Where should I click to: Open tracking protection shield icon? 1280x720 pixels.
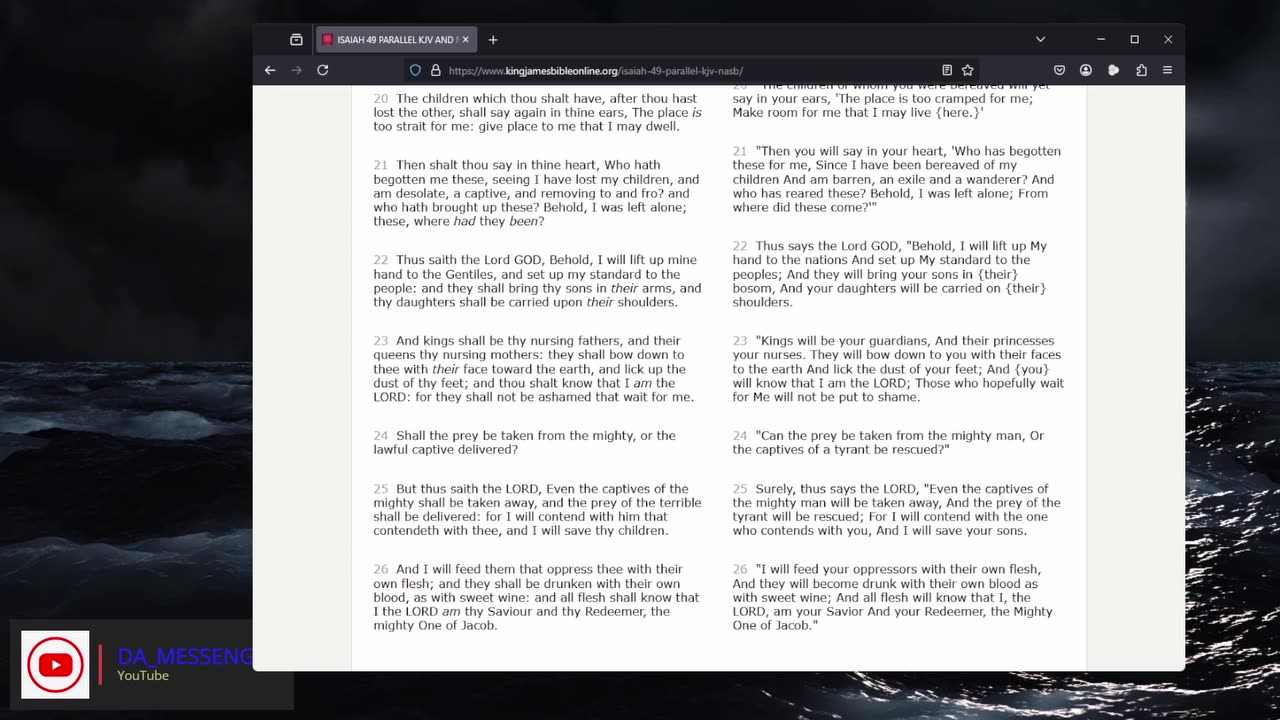point(416,71)
